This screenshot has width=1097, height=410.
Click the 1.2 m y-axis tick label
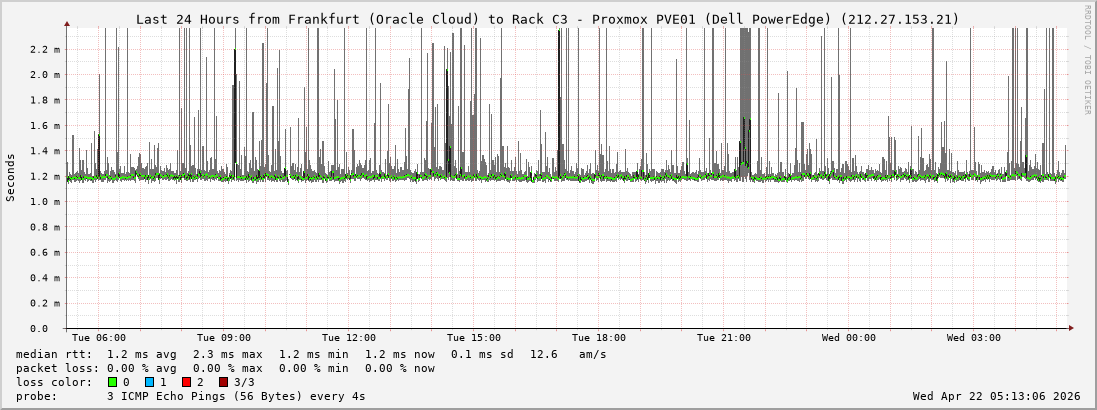tap(45, 176)
